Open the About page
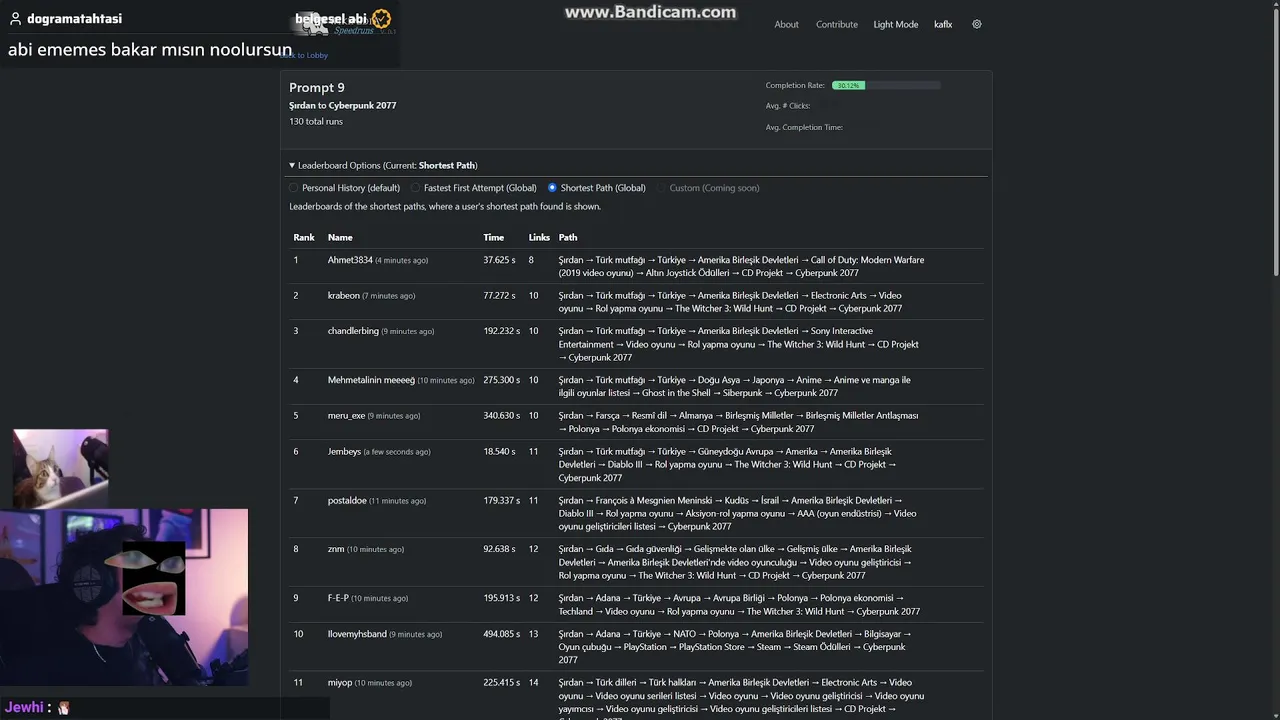1280x720 pixels. [786, 24]
